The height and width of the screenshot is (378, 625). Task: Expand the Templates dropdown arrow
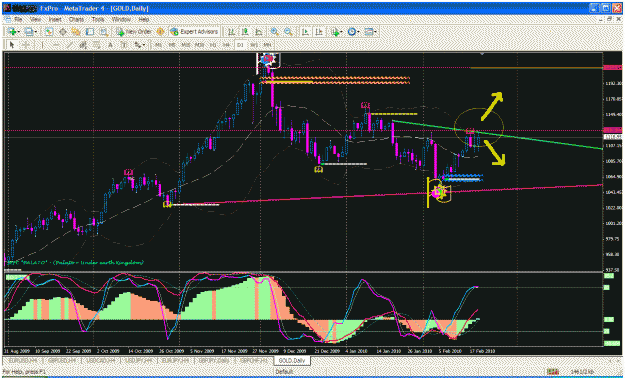(375, 32)
